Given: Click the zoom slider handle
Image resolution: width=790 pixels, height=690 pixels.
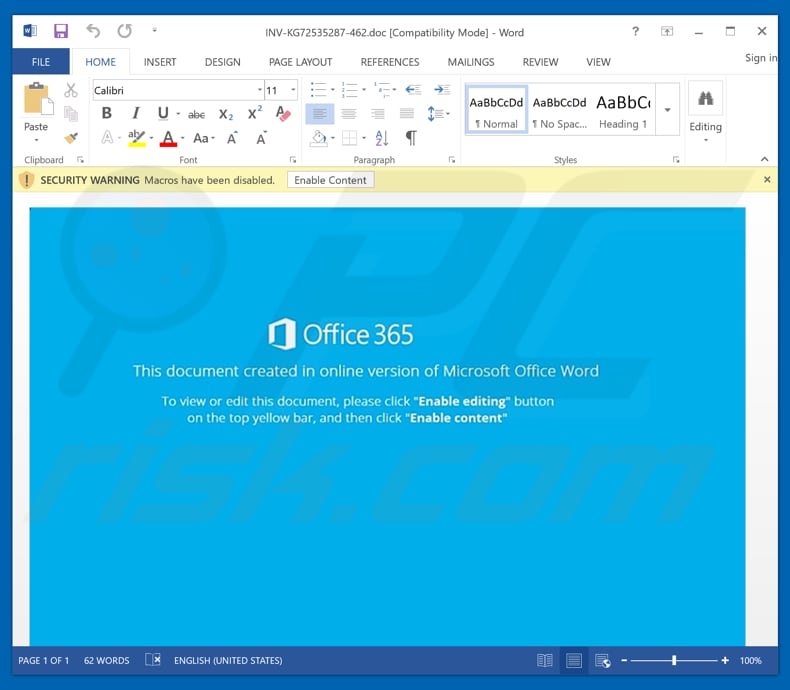Looking at the screenshot, I should point(674,660).
